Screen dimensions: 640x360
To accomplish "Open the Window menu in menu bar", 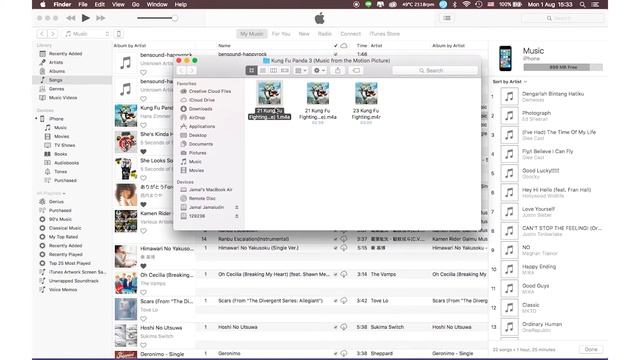I will point(157,4).
